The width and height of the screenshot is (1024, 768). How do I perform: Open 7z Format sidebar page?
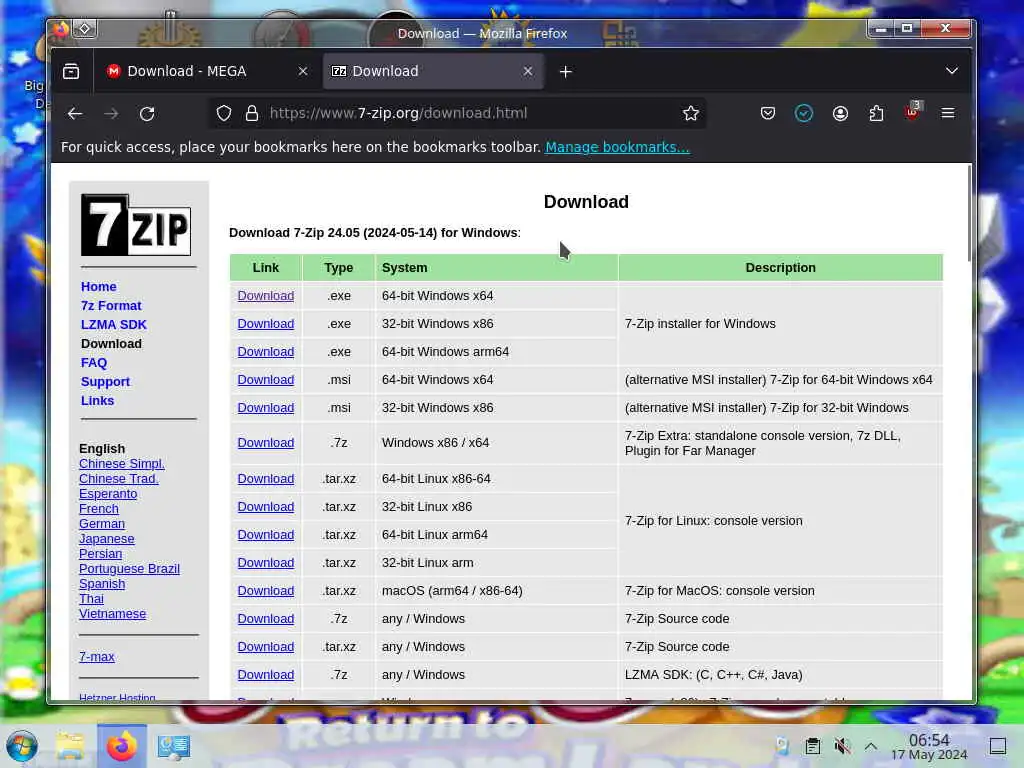[x=111, y=306]
